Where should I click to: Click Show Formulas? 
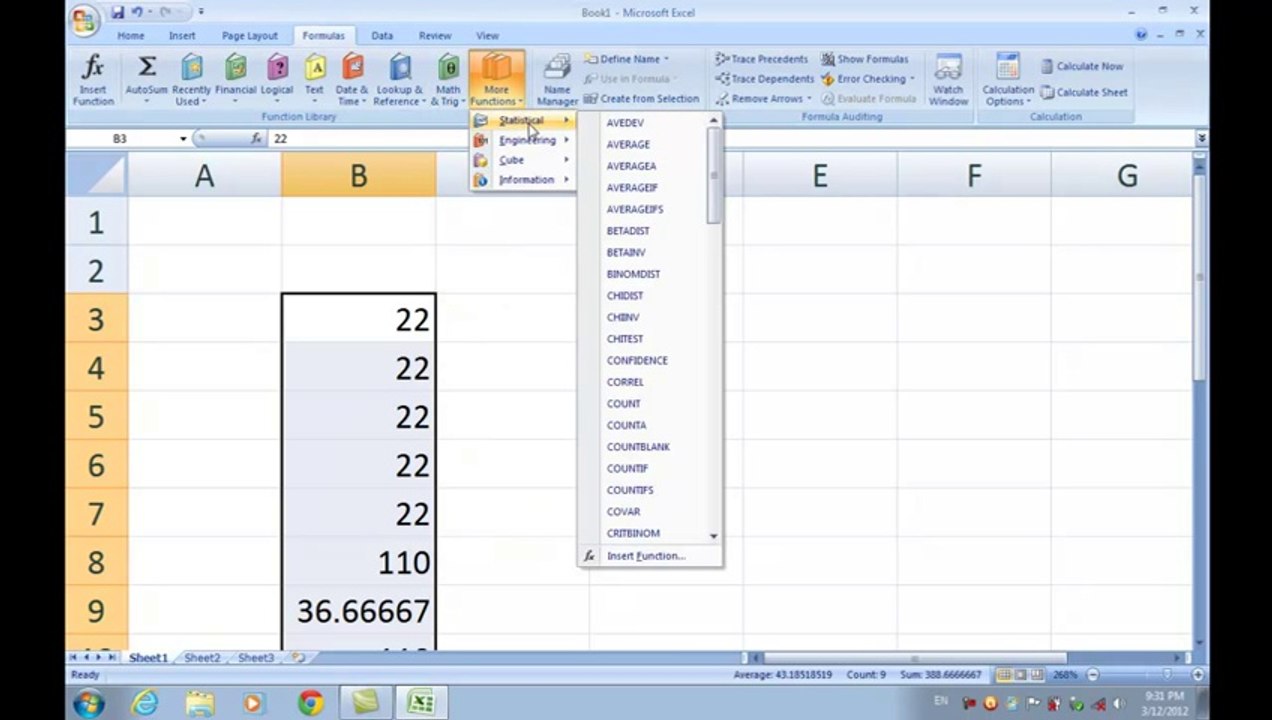(x=864, y=59)
